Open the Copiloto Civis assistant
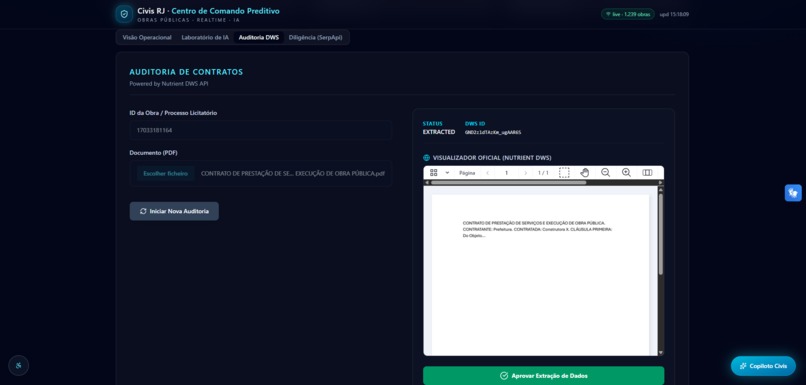 tap(763, 366)
